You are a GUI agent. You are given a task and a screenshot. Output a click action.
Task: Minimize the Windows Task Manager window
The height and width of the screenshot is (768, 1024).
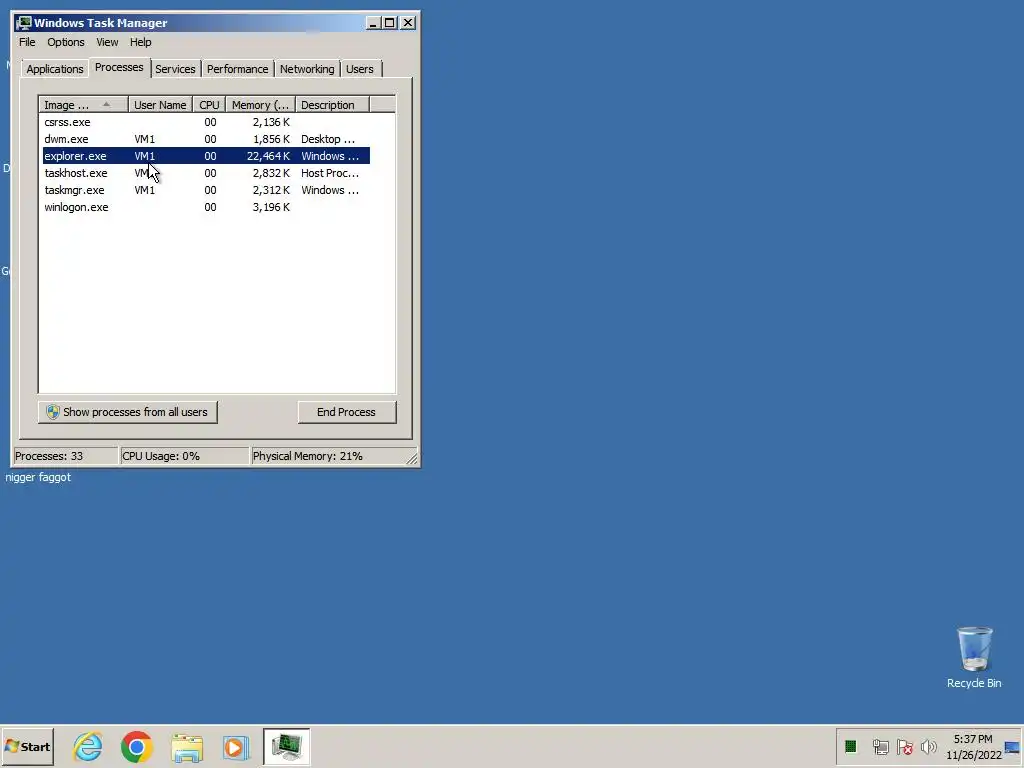click(373, 23)
